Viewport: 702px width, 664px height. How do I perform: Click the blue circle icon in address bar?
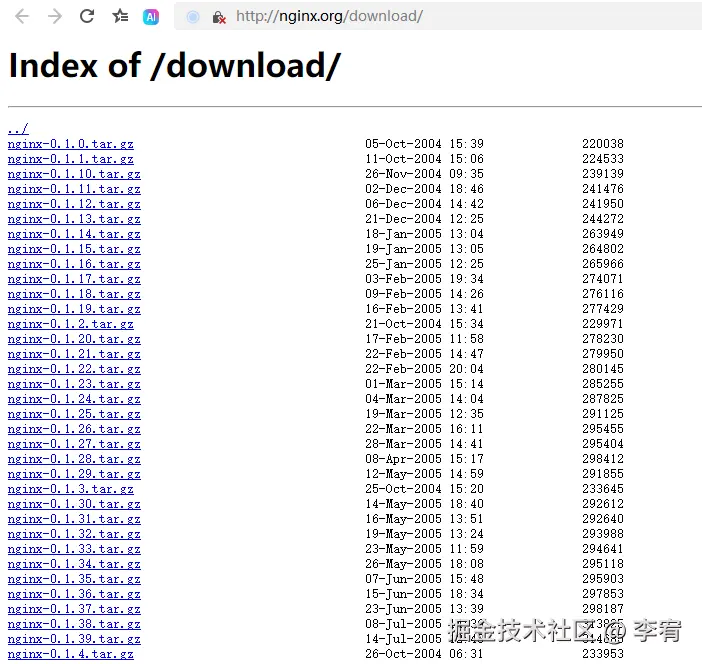click(x=193, y=17)
